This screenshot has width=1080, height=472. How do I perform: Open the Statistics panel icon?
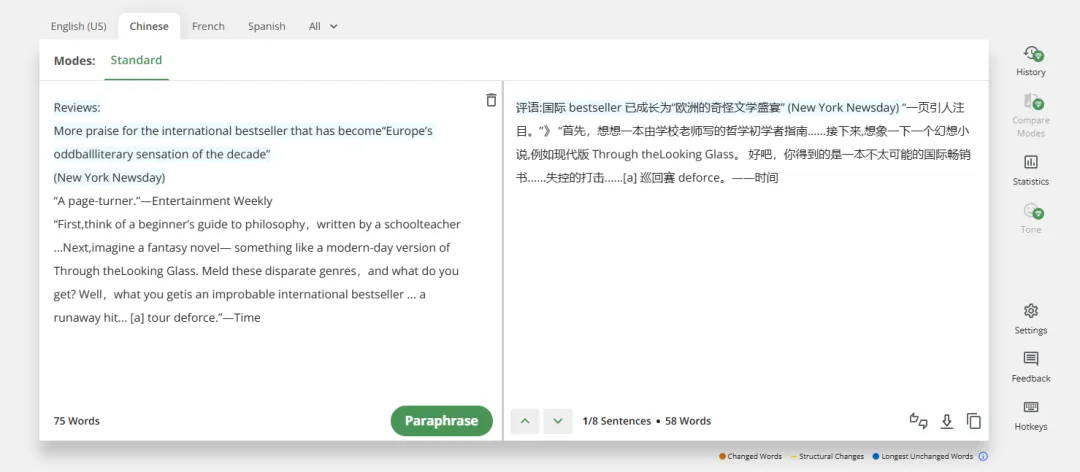pos(1030,163)
